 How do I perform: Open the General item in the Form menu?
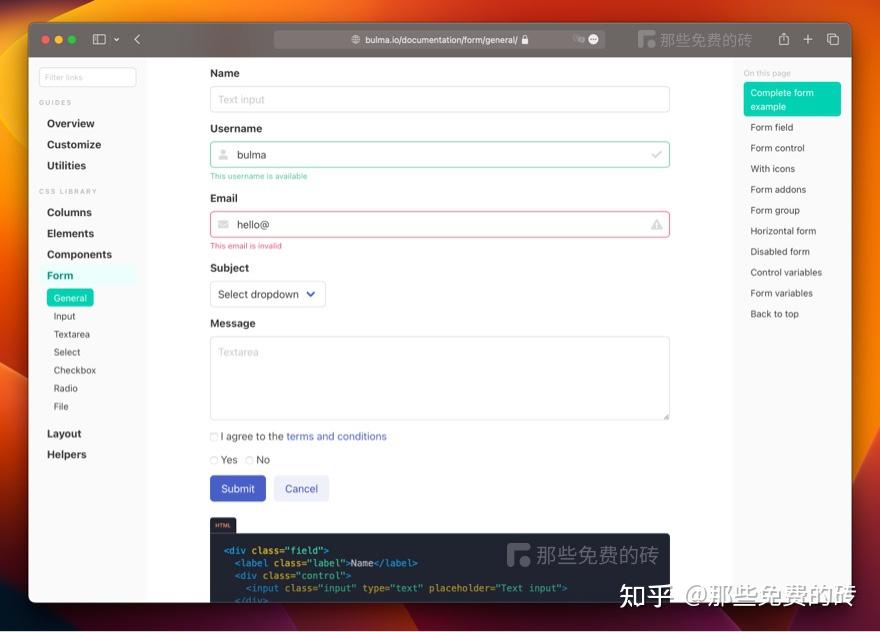click(69, 297)
